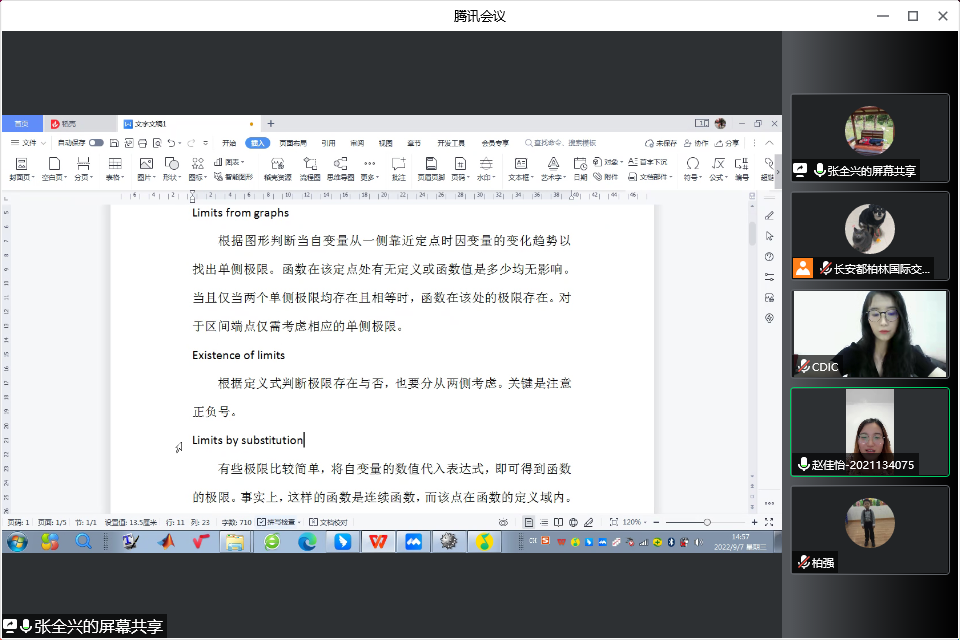
Task: Insert a formula (公式)
Action: tap(717, 168)
